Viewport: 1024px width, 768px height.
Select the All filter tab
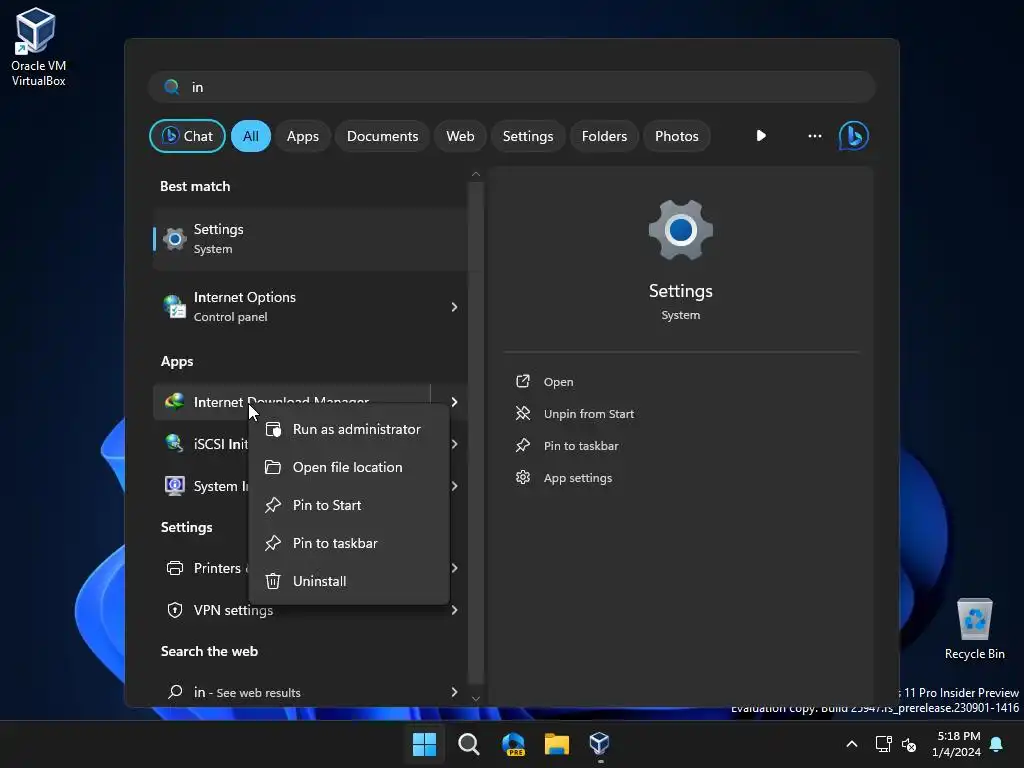[x=251, y=136]
